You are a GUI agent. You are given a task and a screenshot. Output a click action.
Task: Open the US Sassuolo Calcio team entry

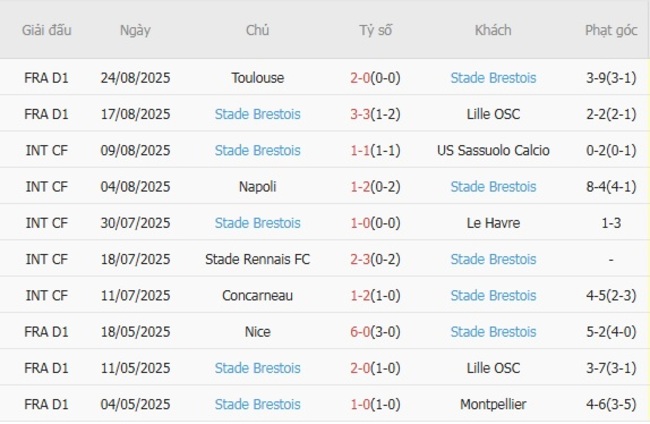click(493, 151)
